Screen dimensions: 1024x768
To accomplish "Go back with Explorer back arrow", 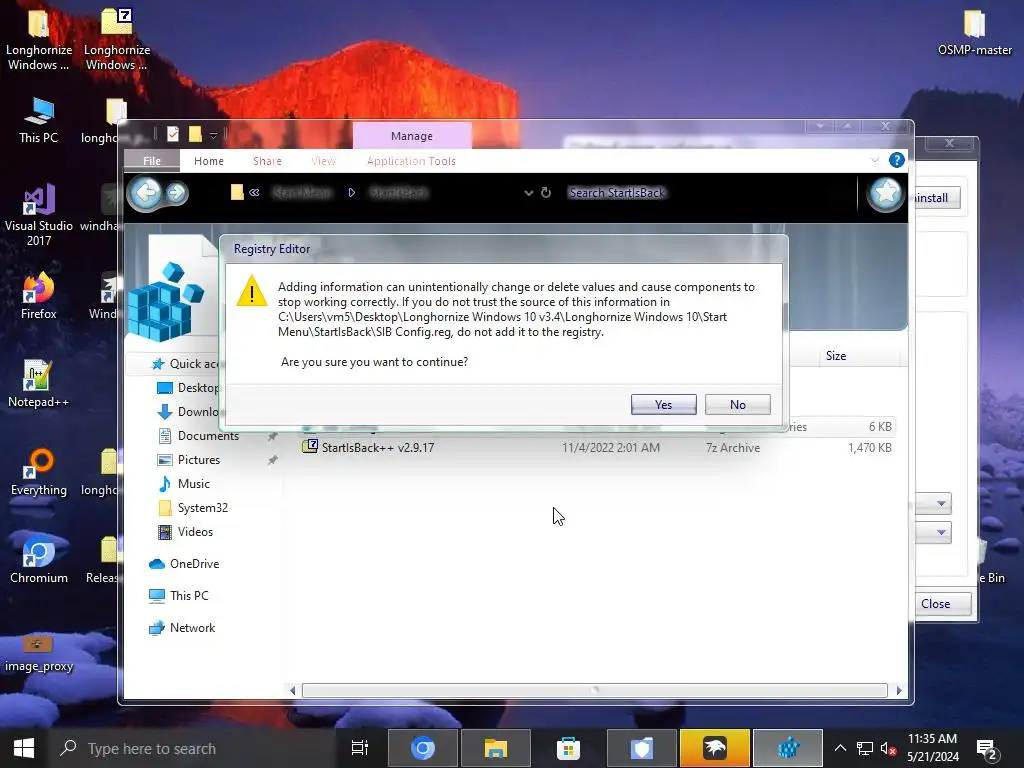I will tap(146, 193).
